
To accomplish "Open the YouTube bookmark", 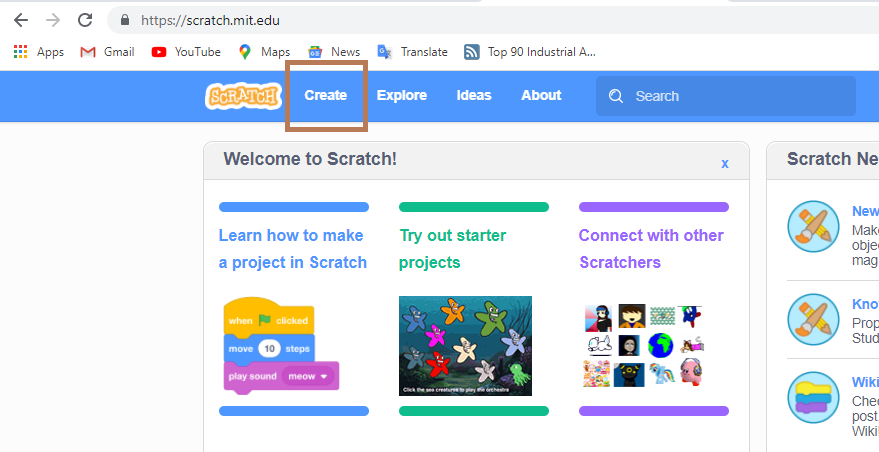I will (x=186, y=52).
